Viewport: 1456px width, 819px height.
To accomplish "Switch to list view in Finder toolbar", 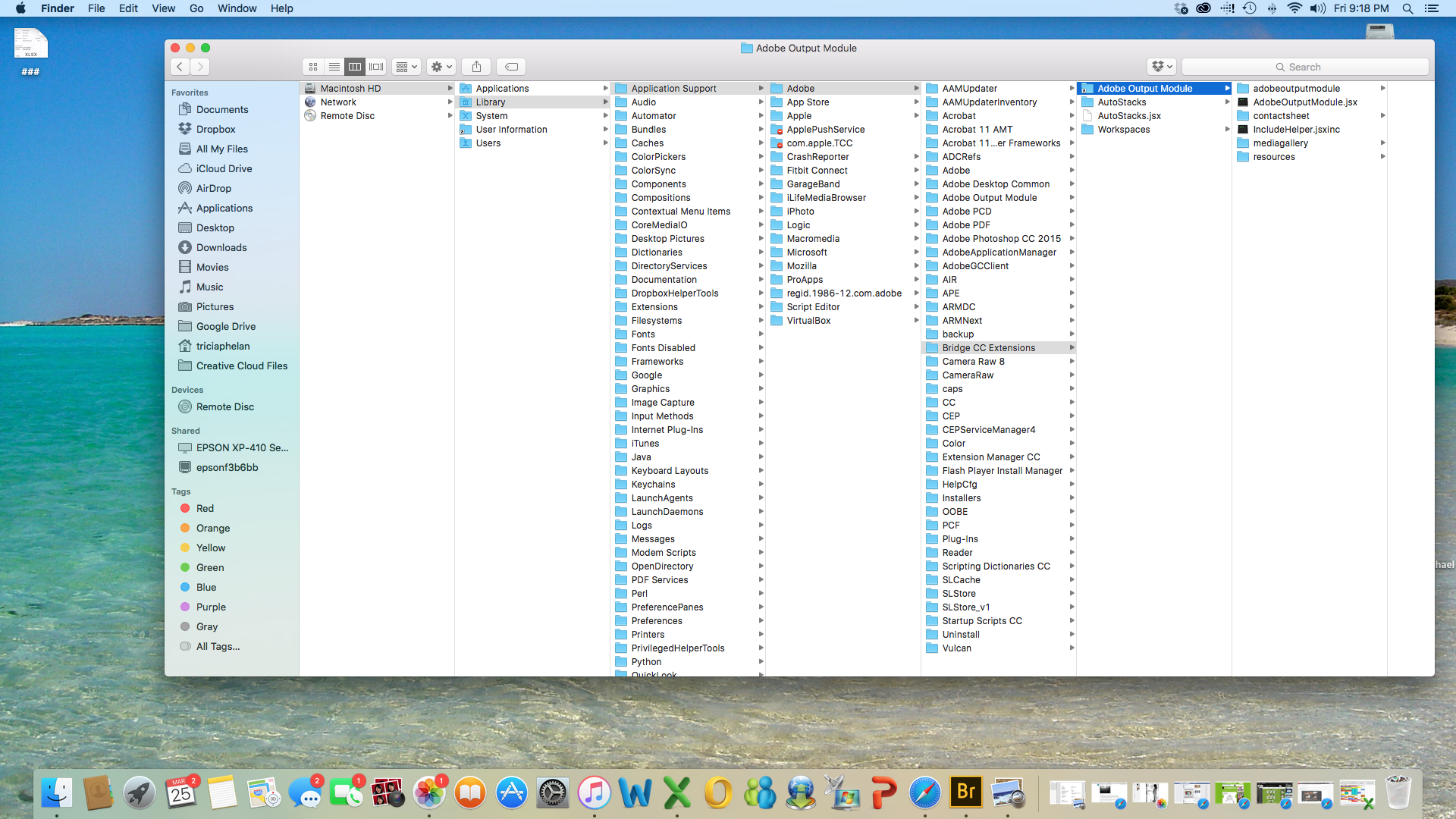I will pos(334,67).
